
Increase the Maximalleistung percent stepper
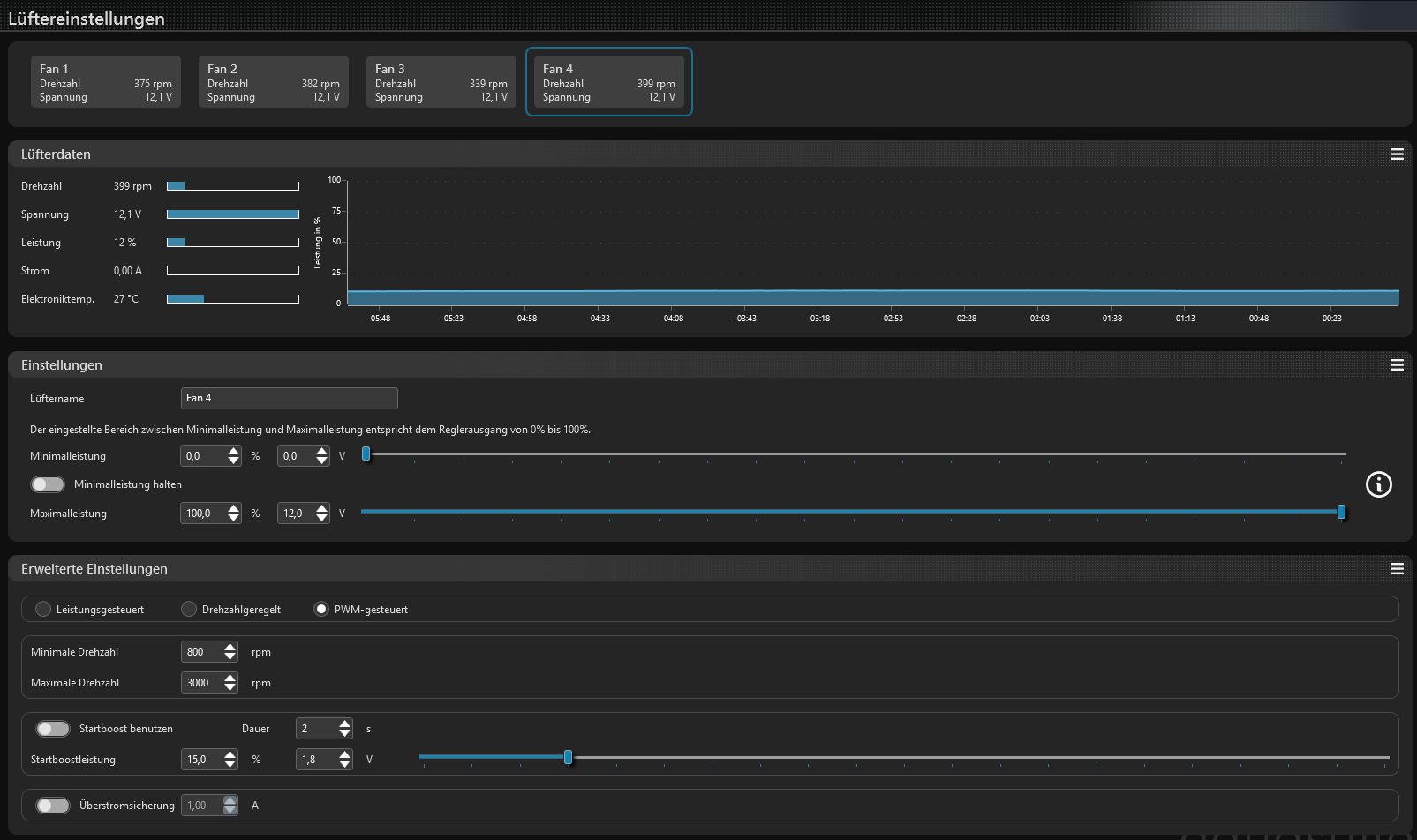click(233, 508)
